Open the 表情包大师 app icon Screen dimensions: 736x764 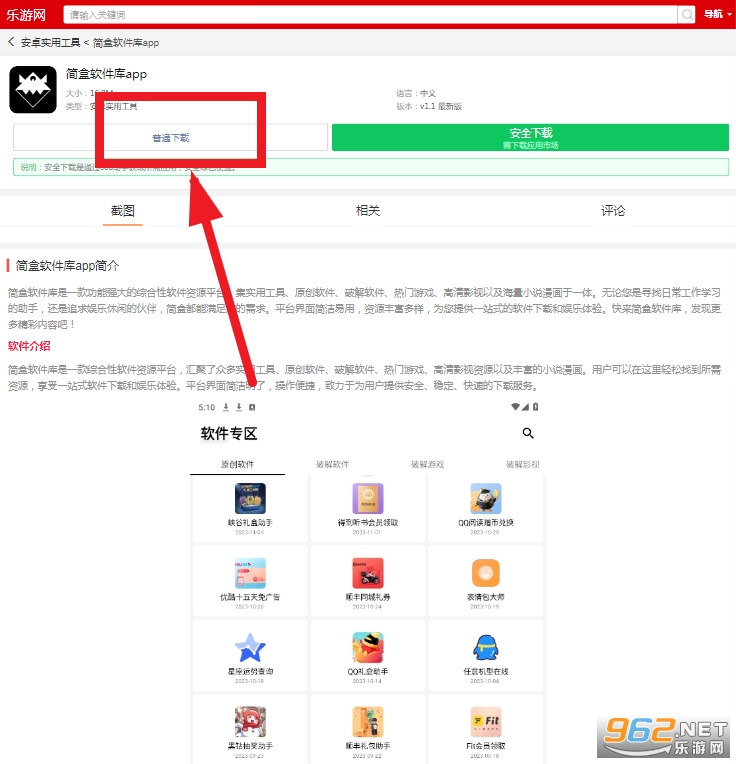coord(486,573)
